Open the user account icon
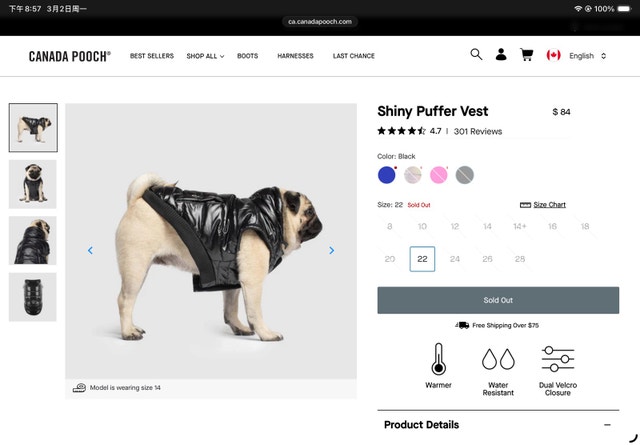This screenshot has width=640, height=445. 501,54
